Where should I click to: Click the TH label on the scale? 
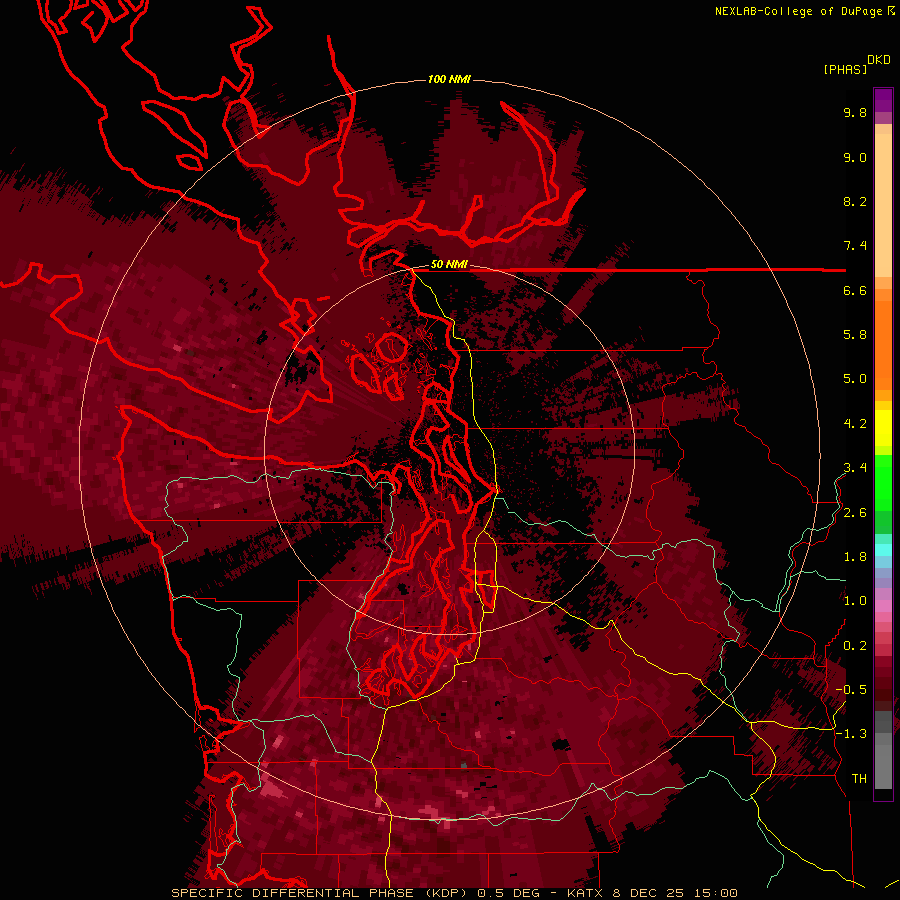click(859, 779)
